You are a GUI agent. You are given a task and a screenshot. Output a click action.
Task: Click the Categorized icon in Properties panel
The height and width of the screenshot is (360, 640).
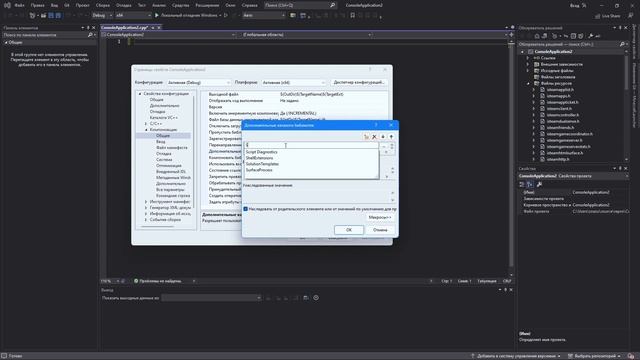(x=522, y=184)
